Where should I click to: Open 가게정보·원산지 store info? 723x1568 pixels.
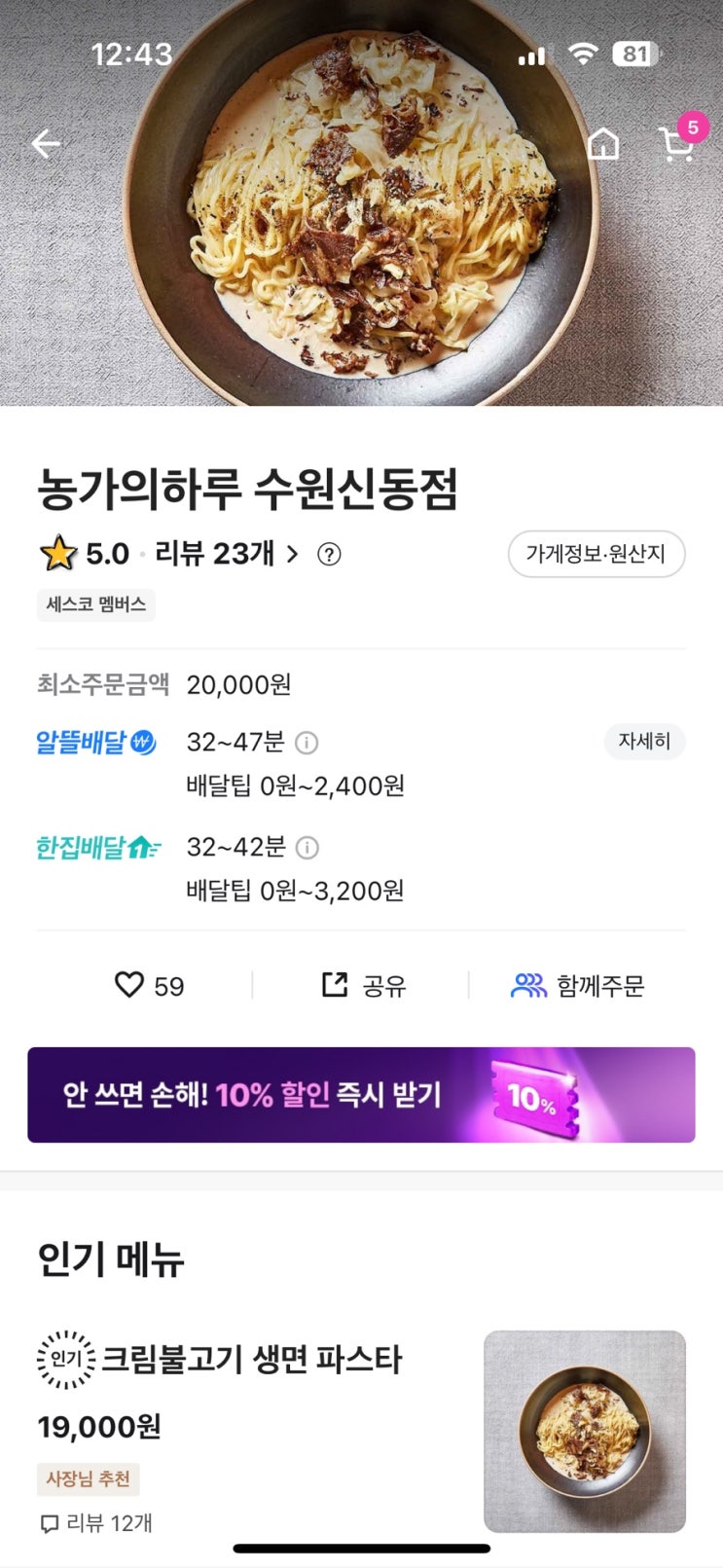point(596,554)
